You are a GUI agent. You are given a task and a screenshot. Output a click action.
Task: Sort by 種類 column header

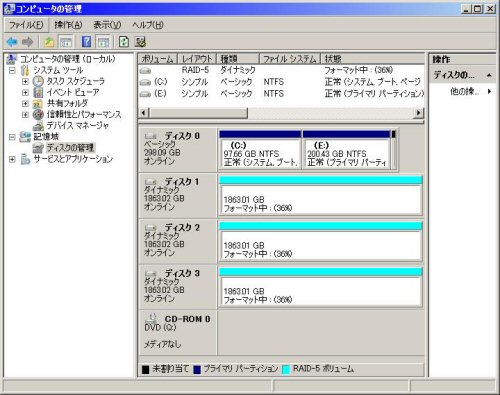tap(238, 59)
